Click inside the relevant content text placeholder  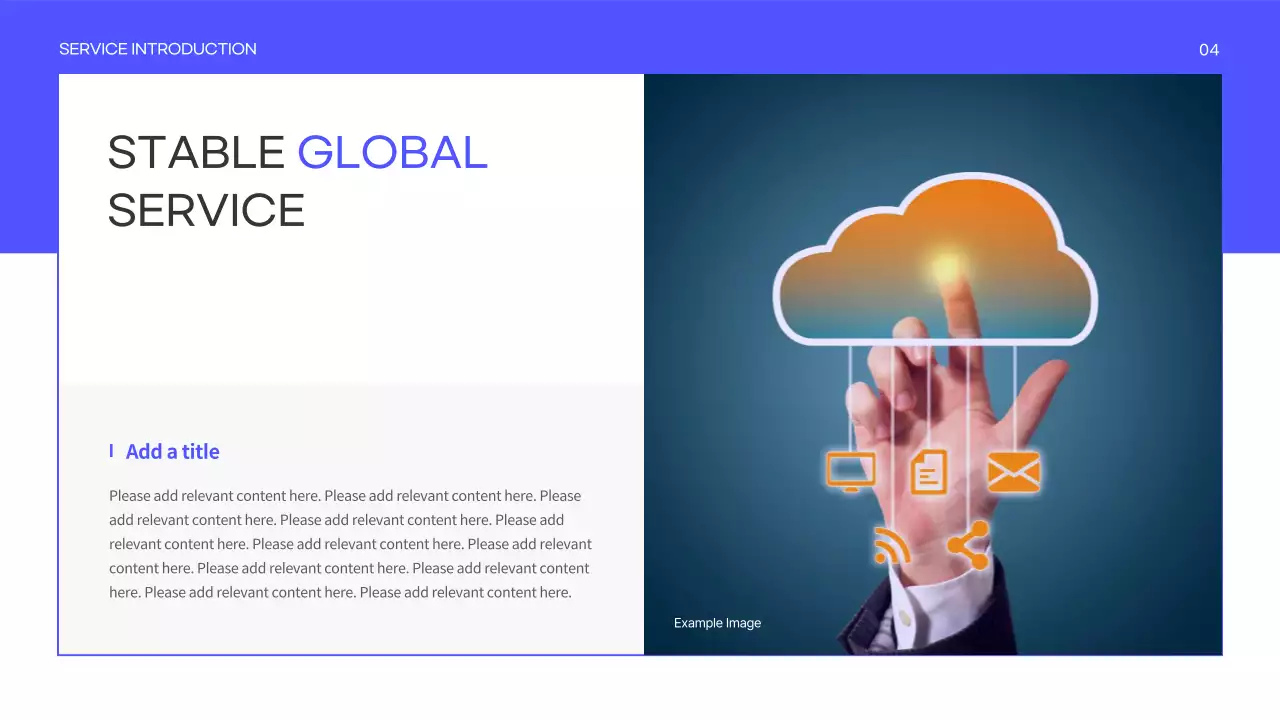click(x=349, y=543)
